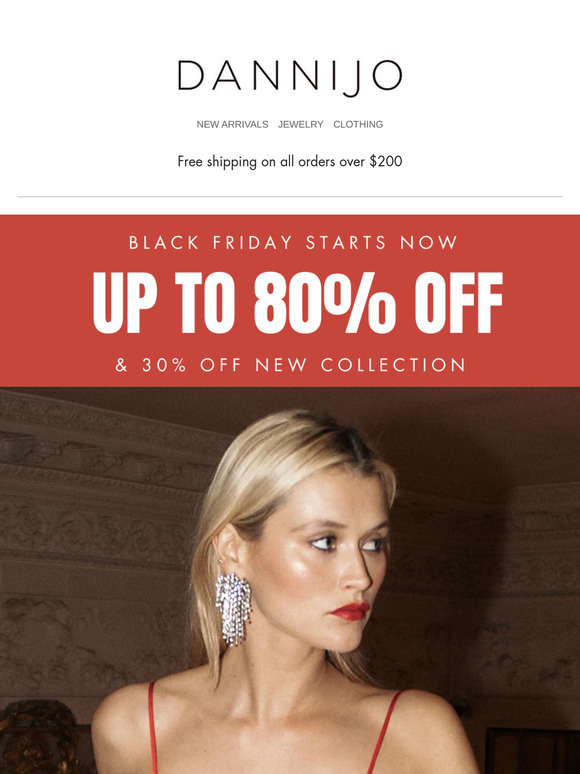The height and width of the screenshot is (774, 580).
Task: Click the UP TO 80% OFF headline
Action: [x=298, y=303]
